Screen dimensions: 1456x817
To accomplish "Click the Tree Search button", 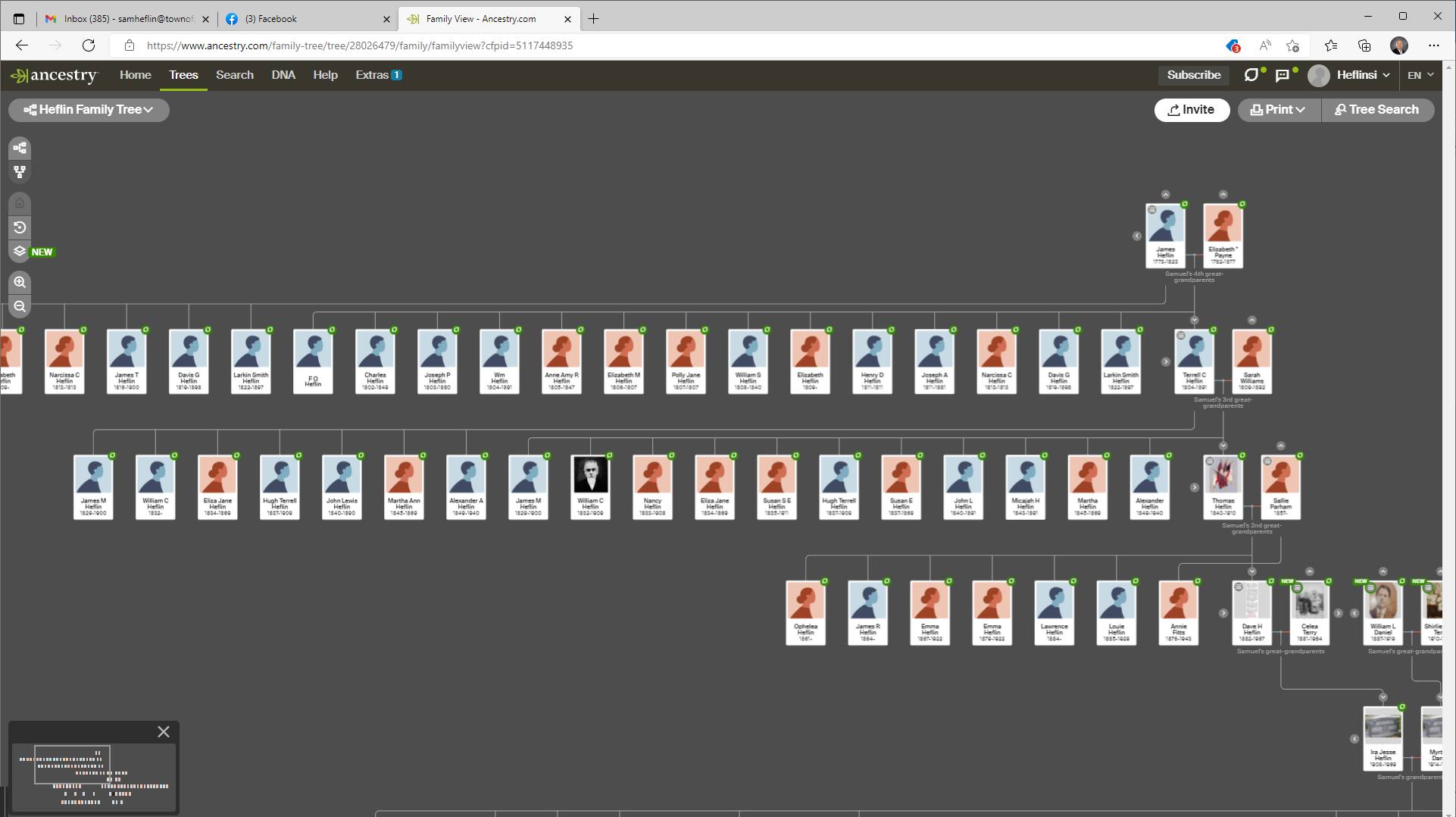I will click(x=1378, y=110).
